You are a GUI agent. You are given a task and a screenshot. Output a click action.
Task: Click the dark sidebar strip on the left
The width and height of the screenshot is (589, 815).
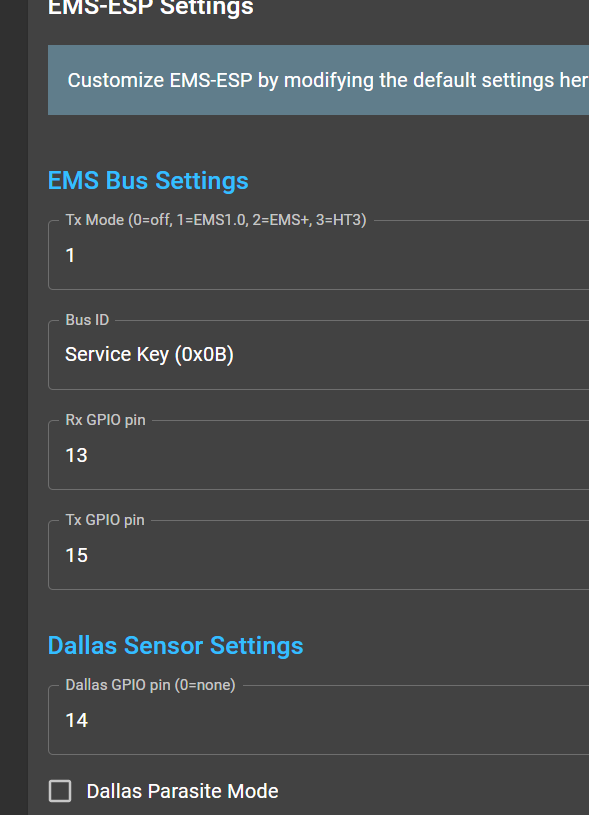pos(14,400)
